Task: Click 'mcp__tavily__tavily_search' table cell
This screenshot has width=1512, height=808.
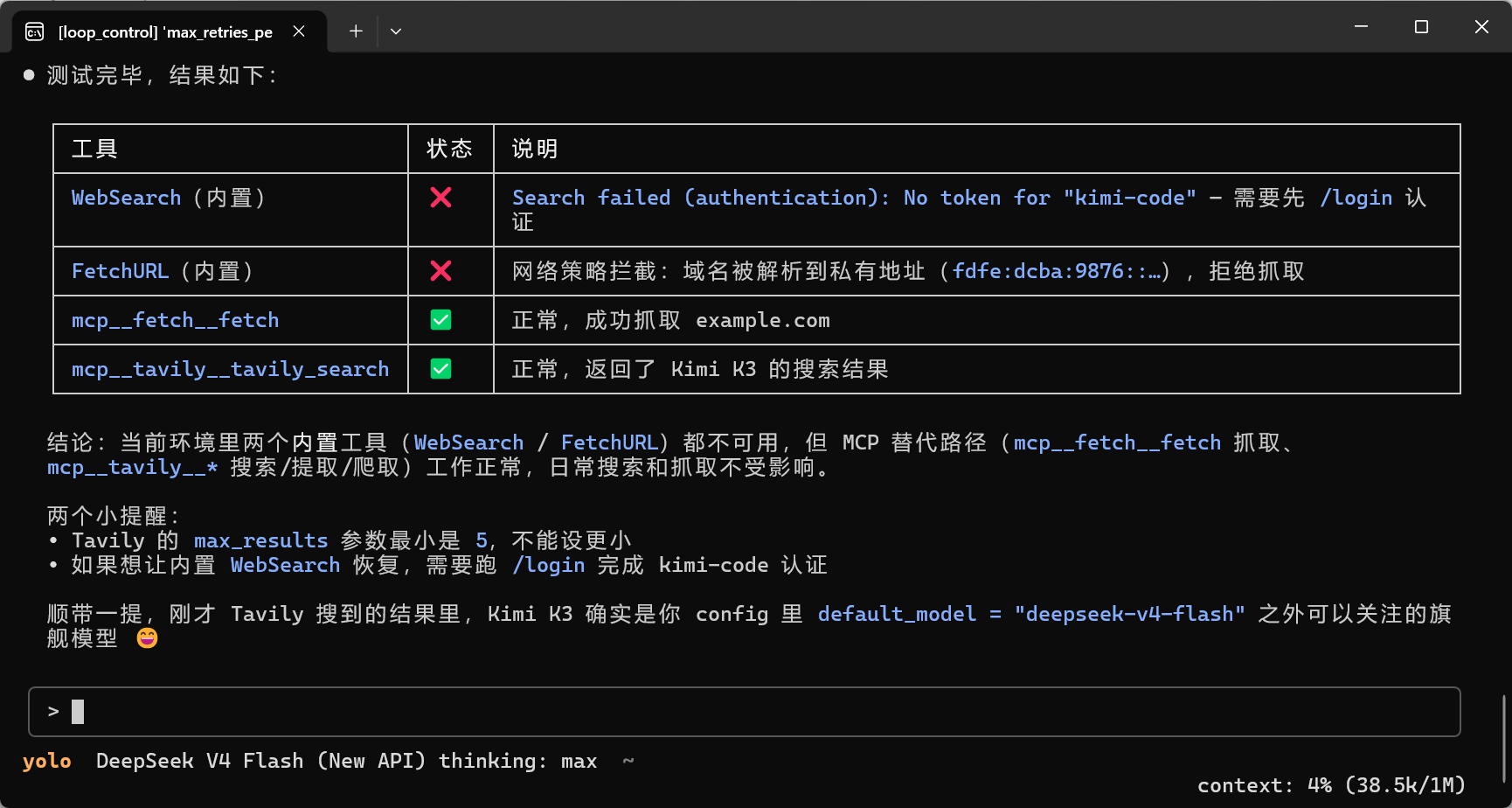Action: point(231,369)
